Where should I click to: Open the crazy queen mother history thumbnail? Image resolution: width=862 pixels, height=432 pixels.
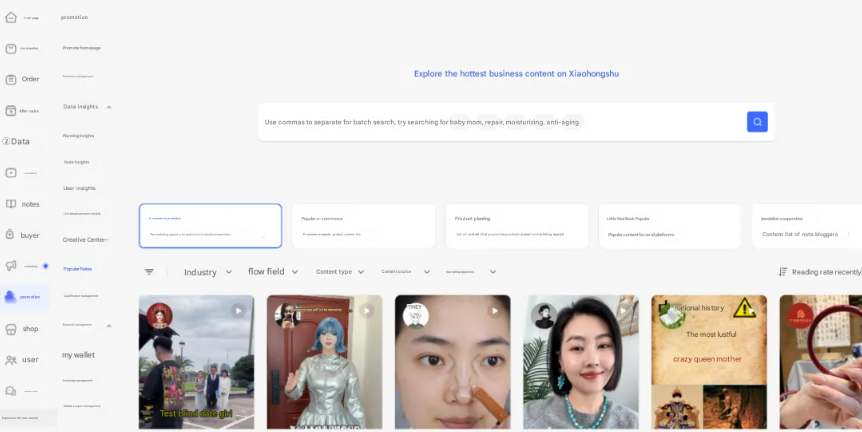[x=709, y=362]
